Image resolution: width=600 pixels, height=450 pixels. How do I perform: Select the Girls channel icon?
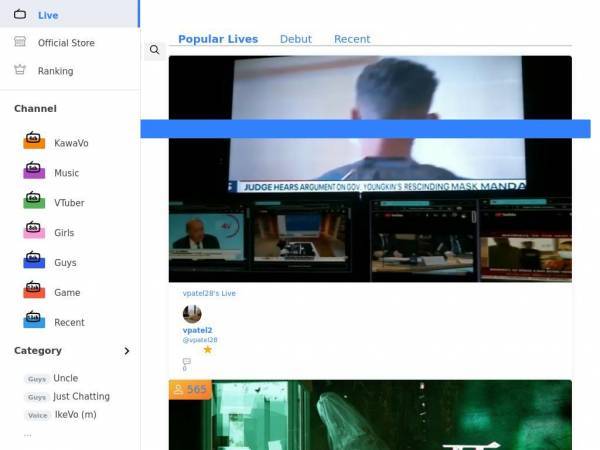[34, 230]
